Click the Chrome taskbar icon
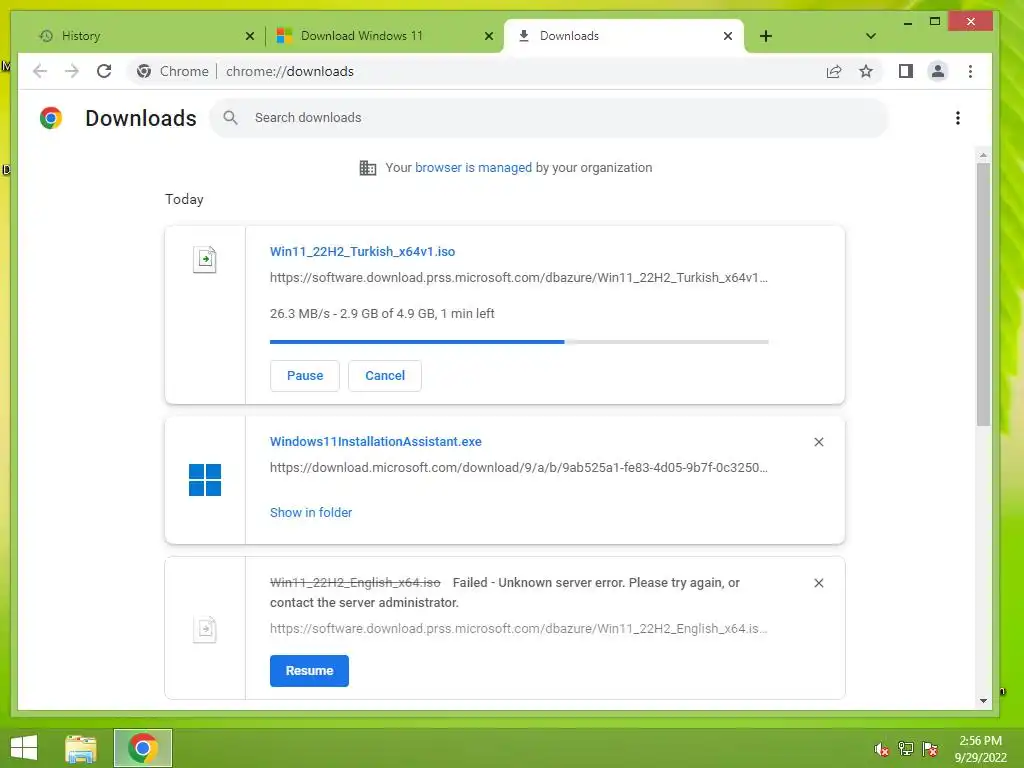1024x768 pixels. (143, 748)
